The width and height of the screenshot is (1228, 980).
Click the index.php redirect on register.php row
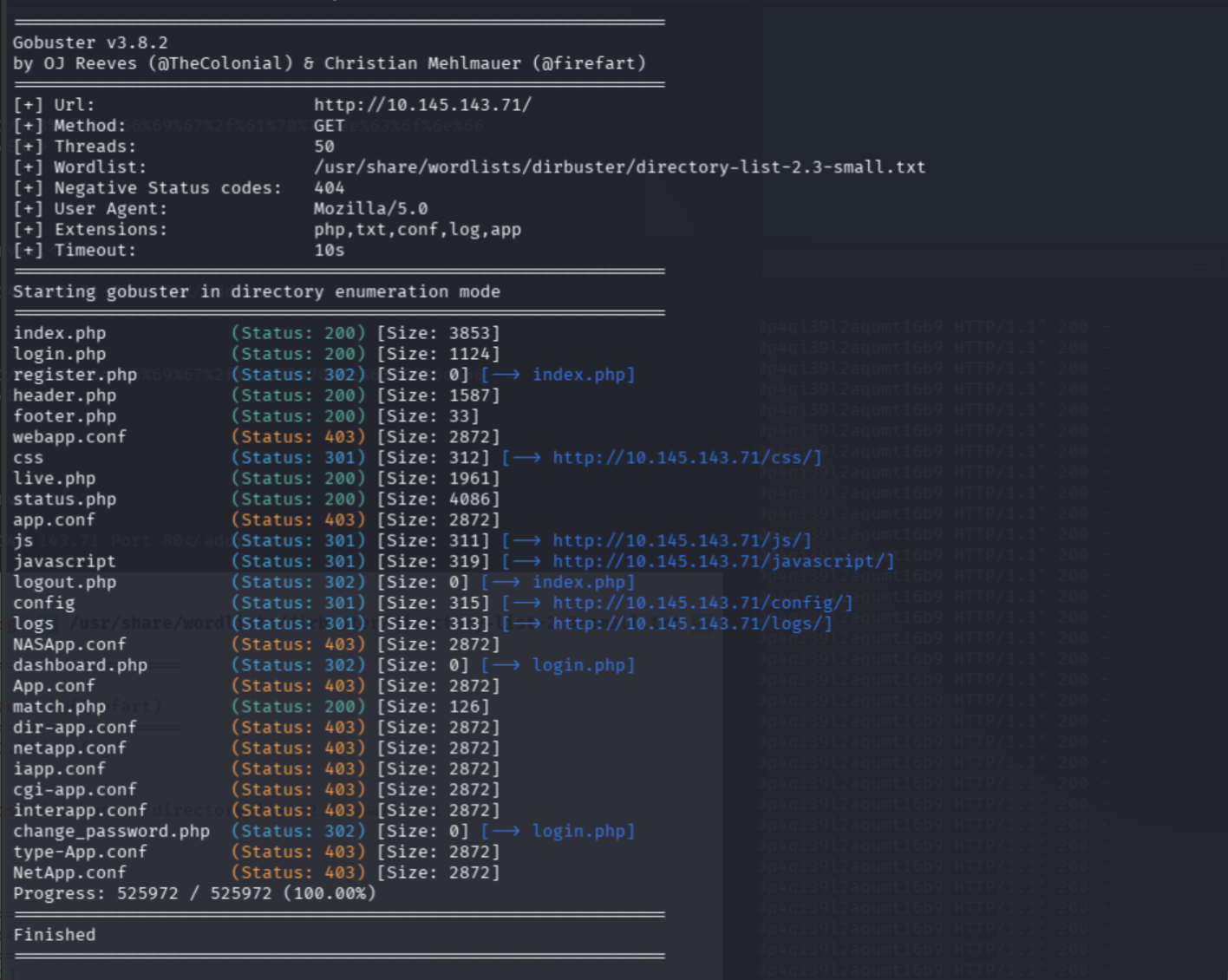578,376
